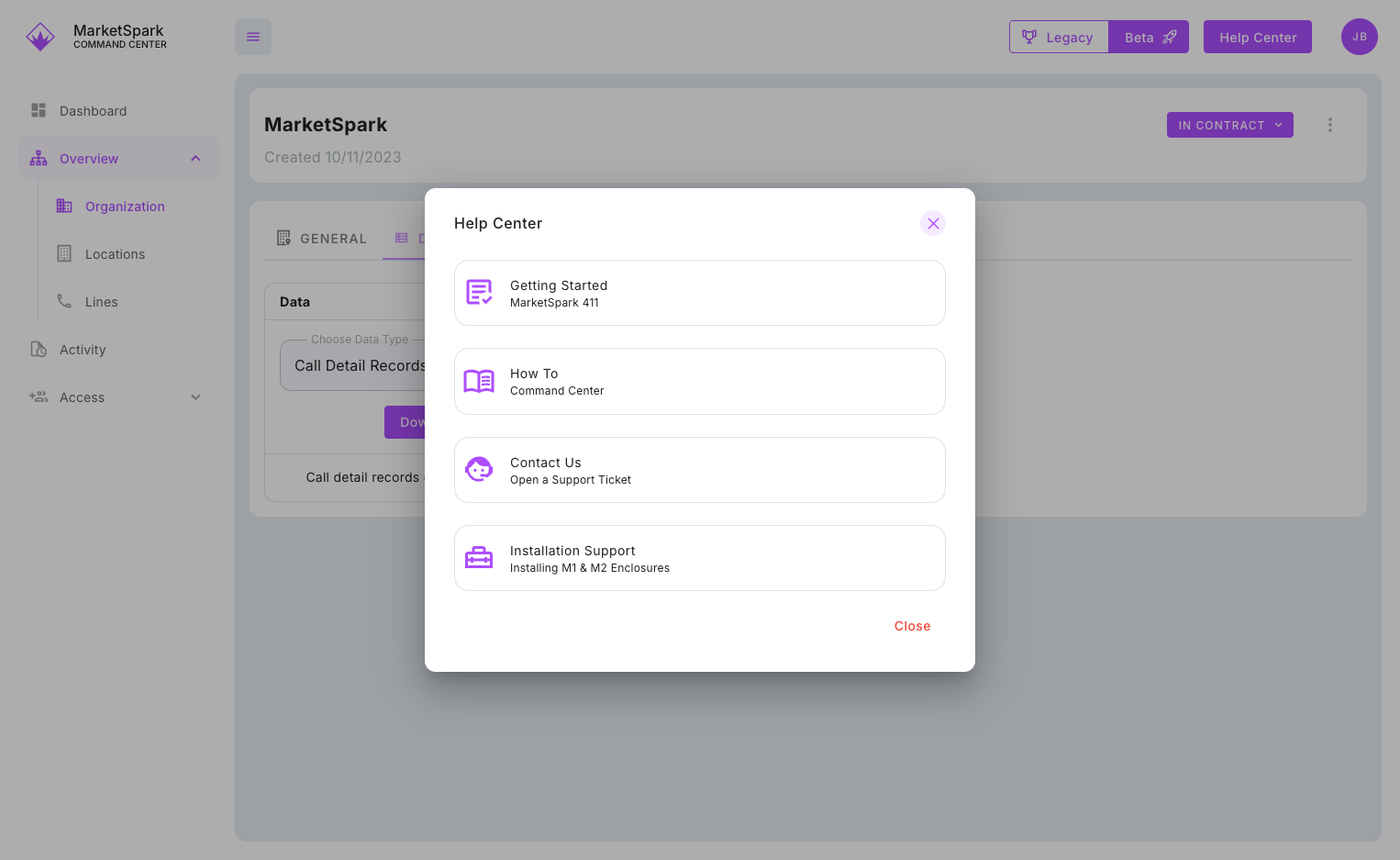Click the hamburger menu icon

pos(252,37)
